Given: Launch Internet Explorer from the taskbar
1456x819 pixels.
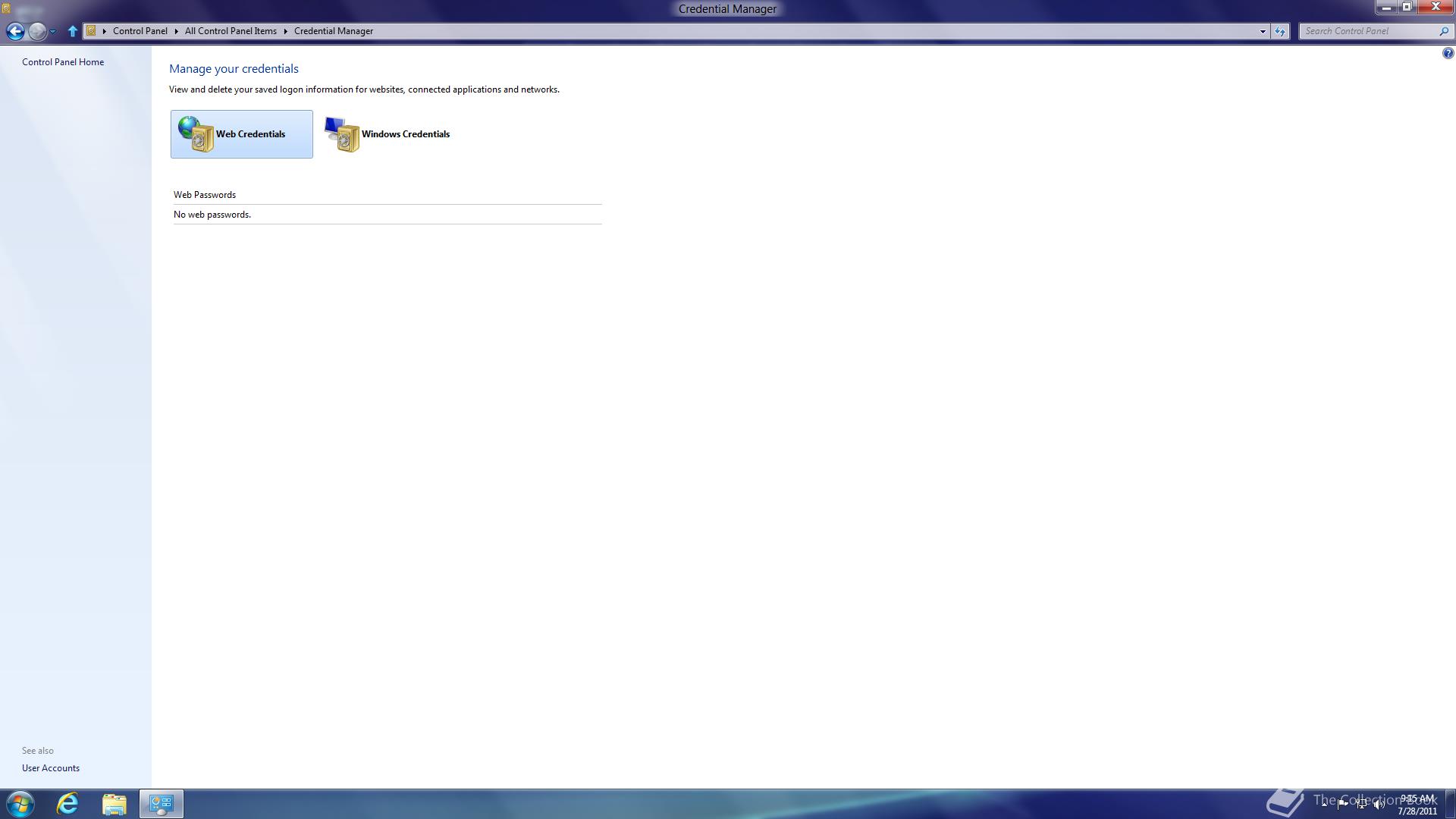Looking at the screenshot, I should tap(67, 804).
